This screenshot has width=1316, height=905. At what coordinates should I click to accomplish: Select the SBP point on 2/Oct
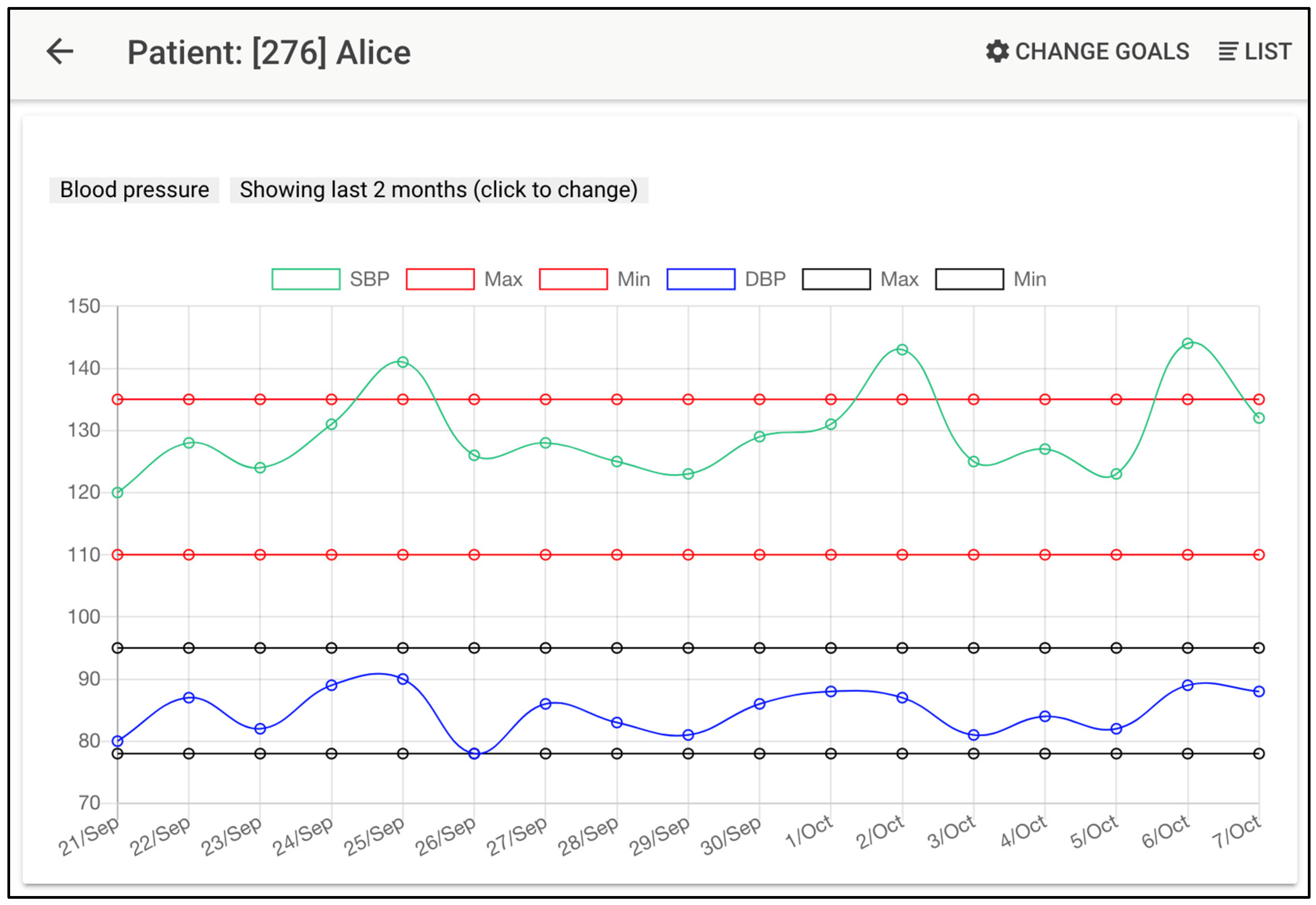pos(902,349)
